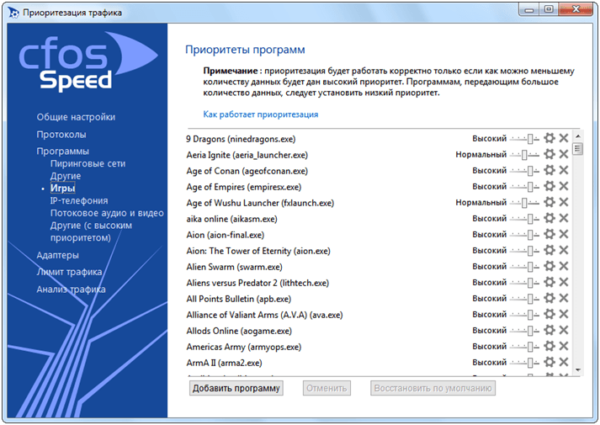The width and height of the screenshot is (600, 425).
Task: Delete Age of Empires via X icon
Action: pyautogui.click(x=564, y=186)
